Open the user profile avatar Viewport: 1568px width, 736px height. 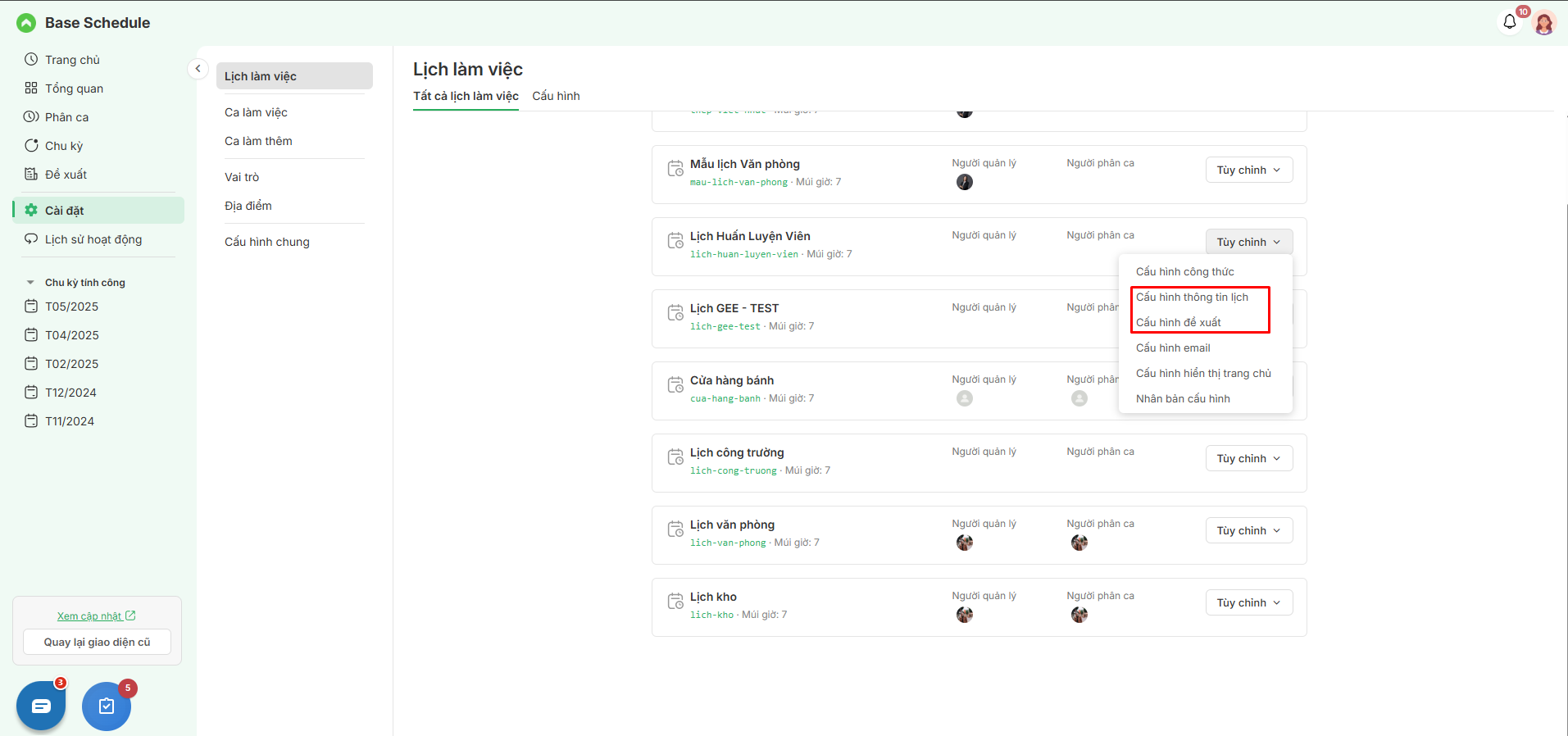[x=1544, y=23]
